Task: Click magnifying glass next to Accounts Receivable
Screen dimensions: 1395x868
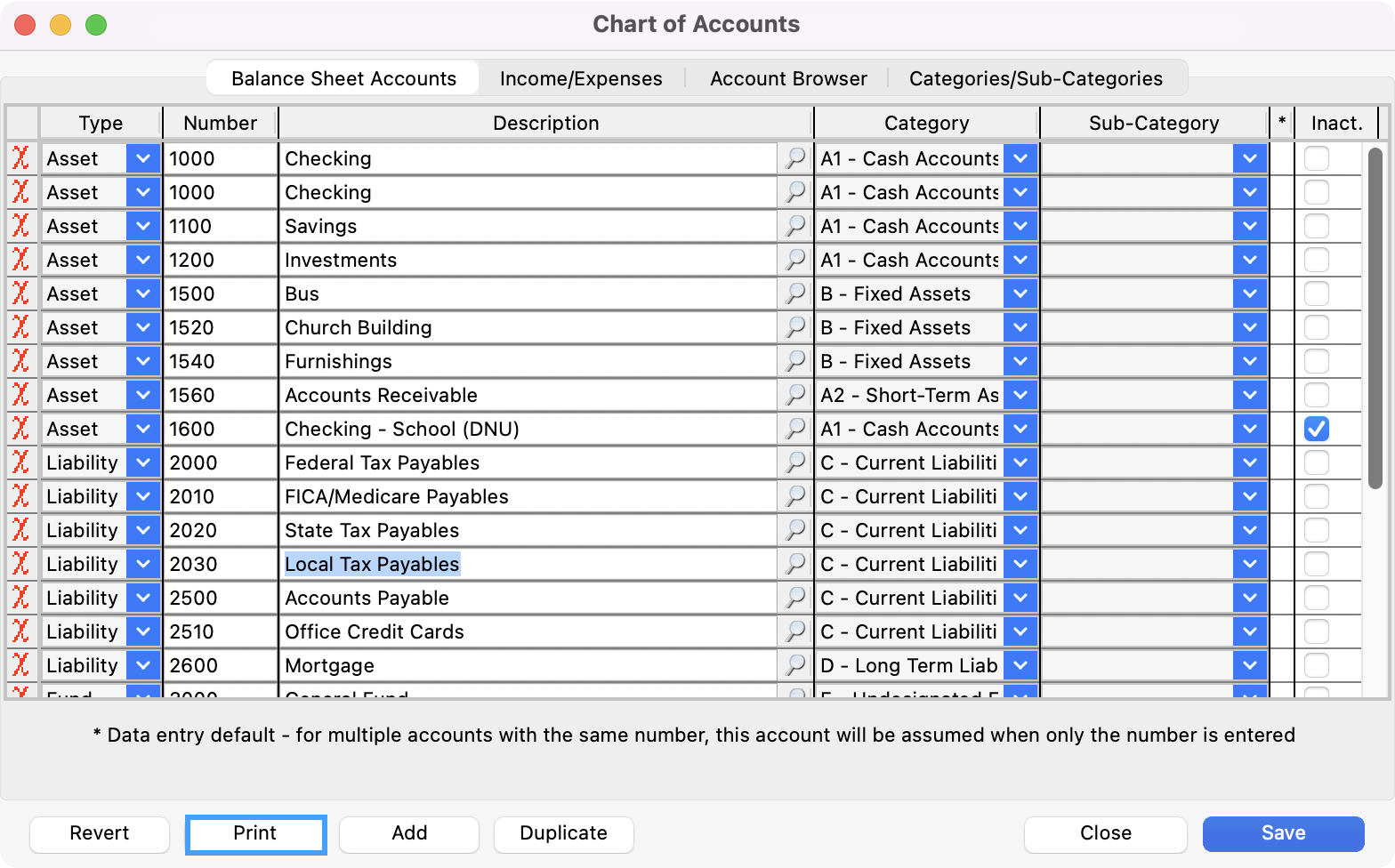Action: [x=794, y=395]
